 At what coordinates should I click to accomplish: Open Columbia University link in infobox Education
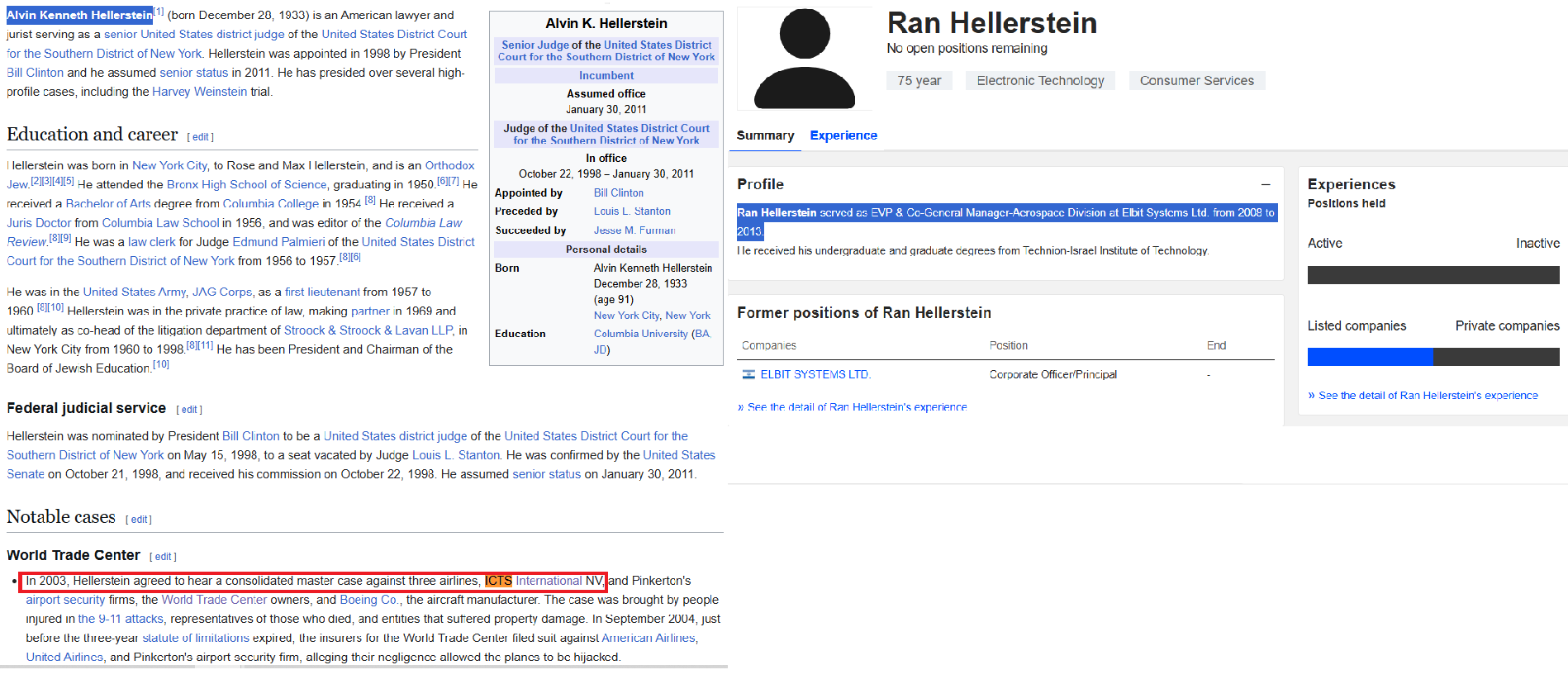pyautogui.click(x=641, y=334)
